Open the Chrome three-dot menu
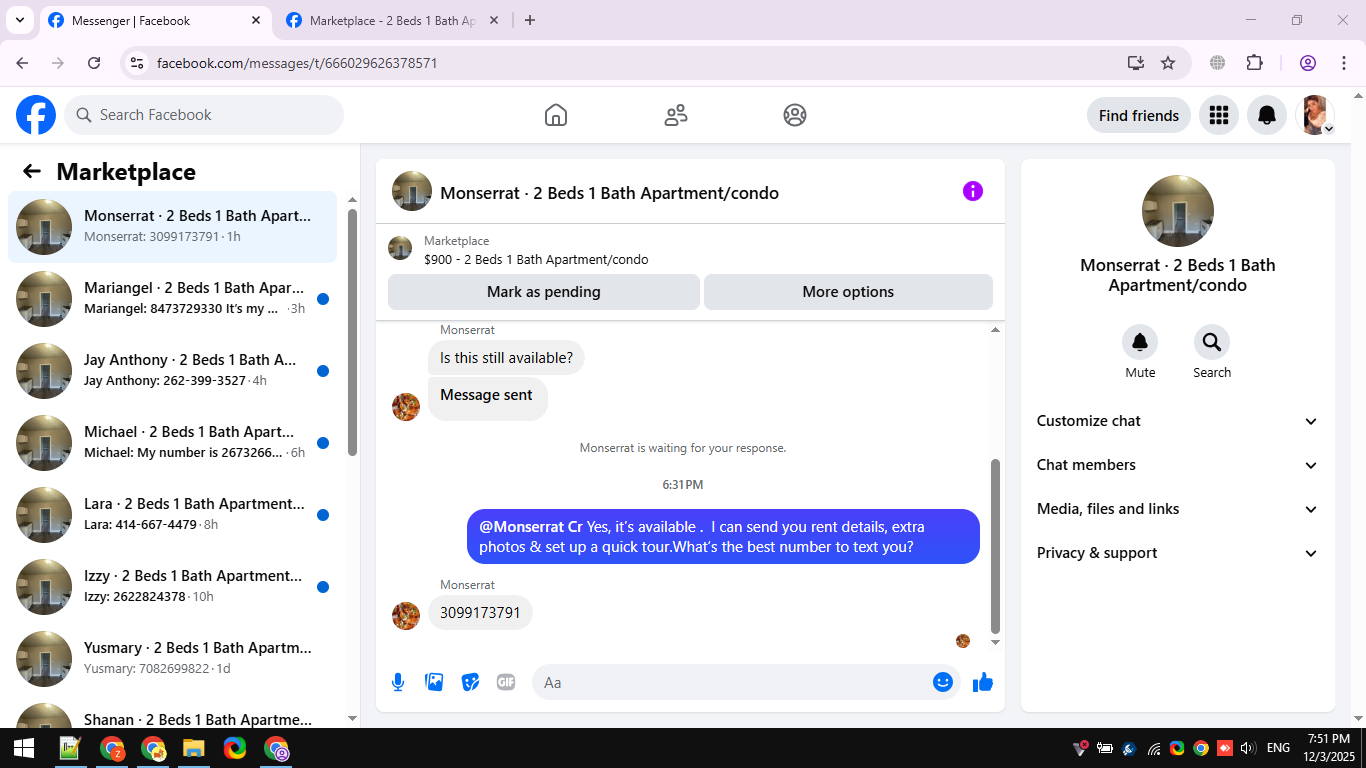 [1344, 63]
